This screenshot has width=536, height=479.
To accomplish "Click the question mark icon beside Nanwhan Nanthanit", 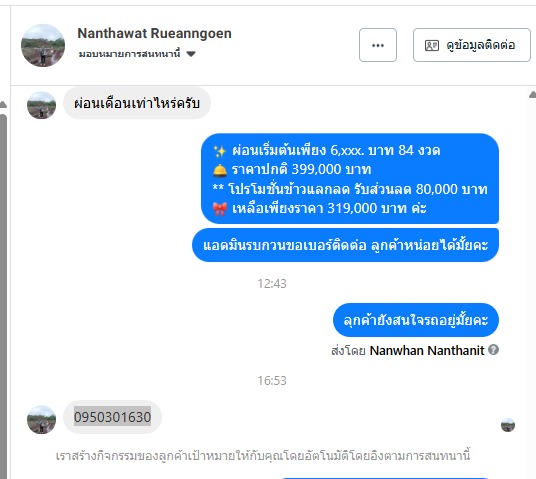I will [493, 349].
